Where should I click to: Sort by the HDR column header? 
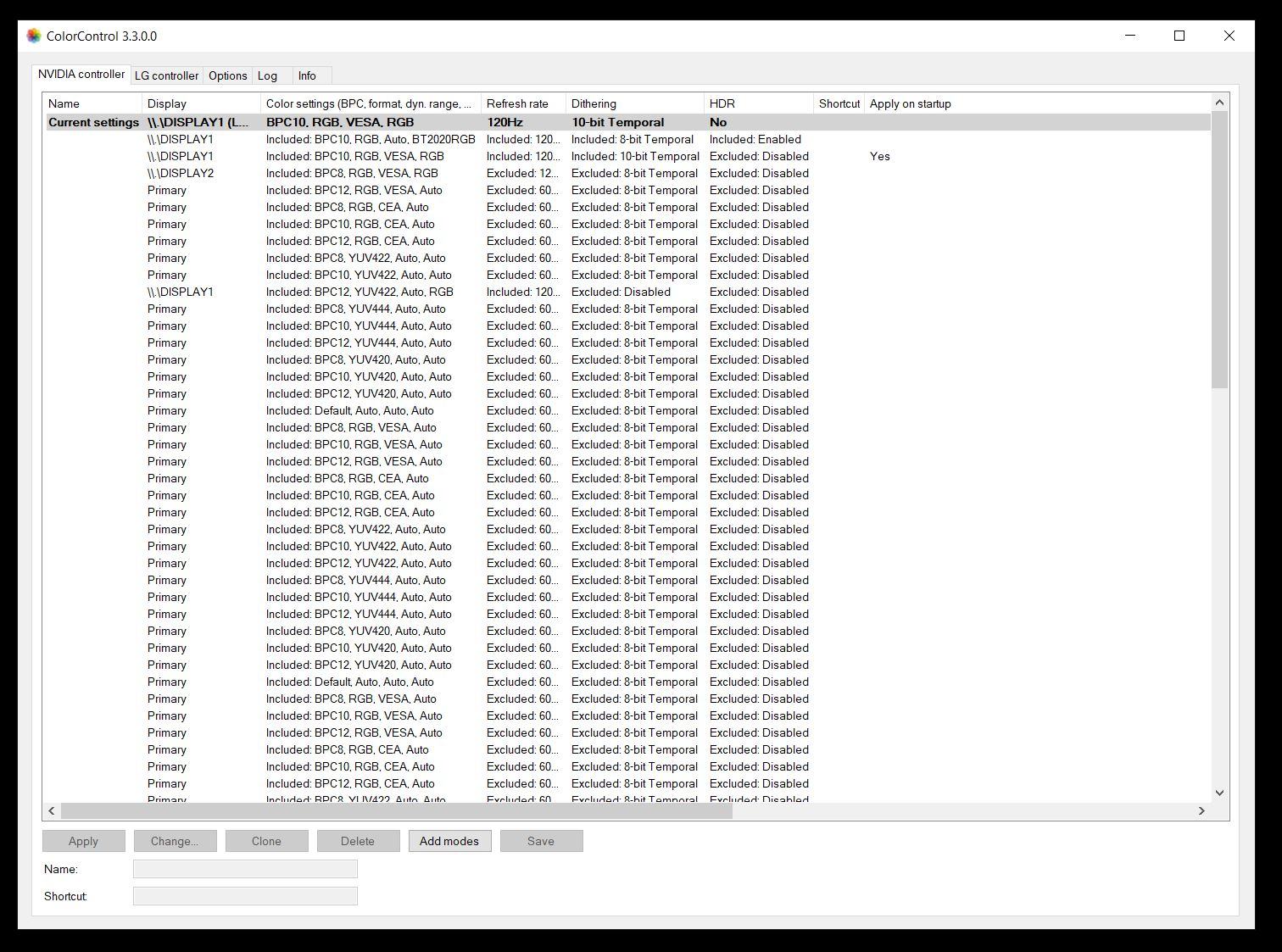tap(758, 103)
